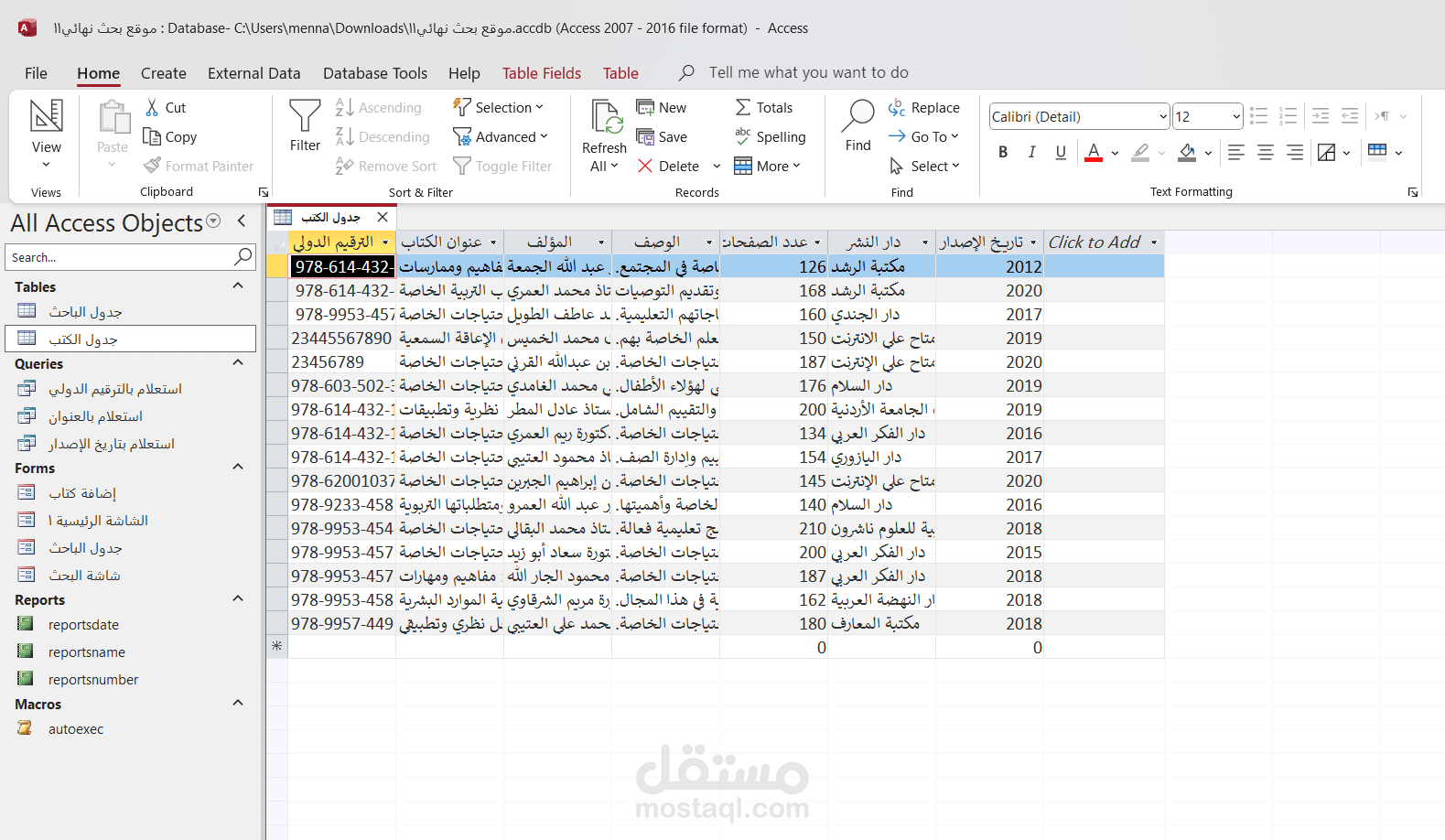Open autoexec macro

[x=76, y=729]
